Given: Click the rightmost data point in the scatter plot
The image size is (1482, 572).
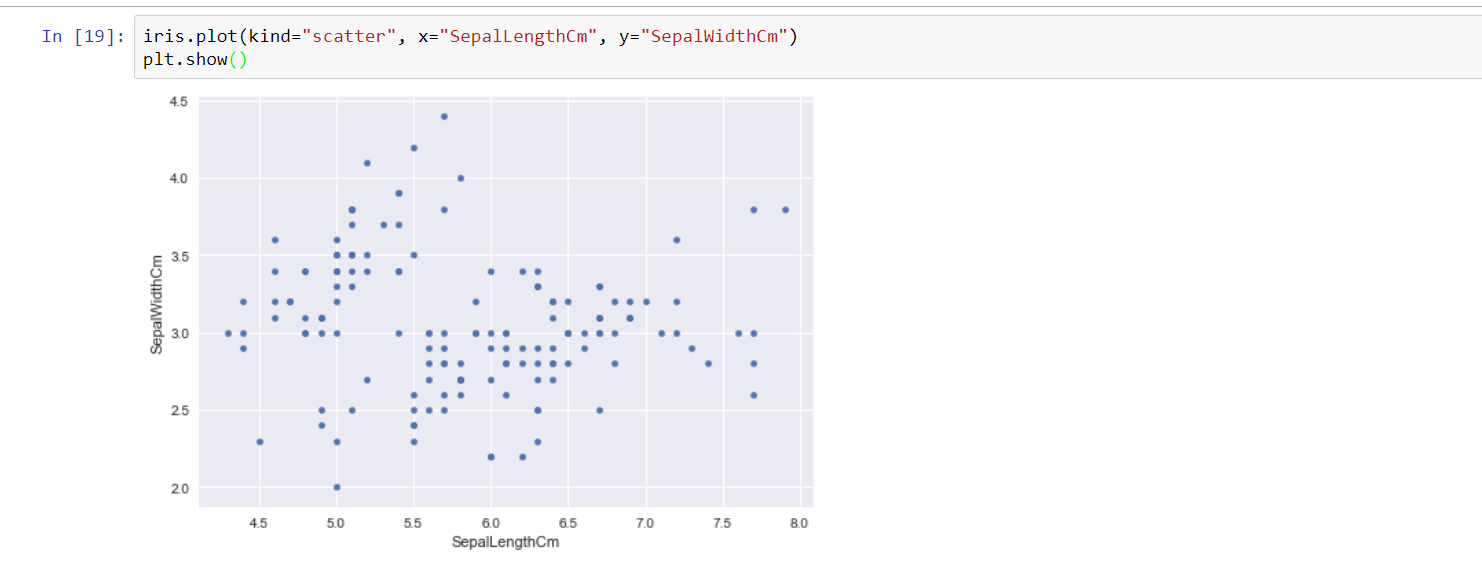Looking at the screenshot, I should (x=785, y=210).
